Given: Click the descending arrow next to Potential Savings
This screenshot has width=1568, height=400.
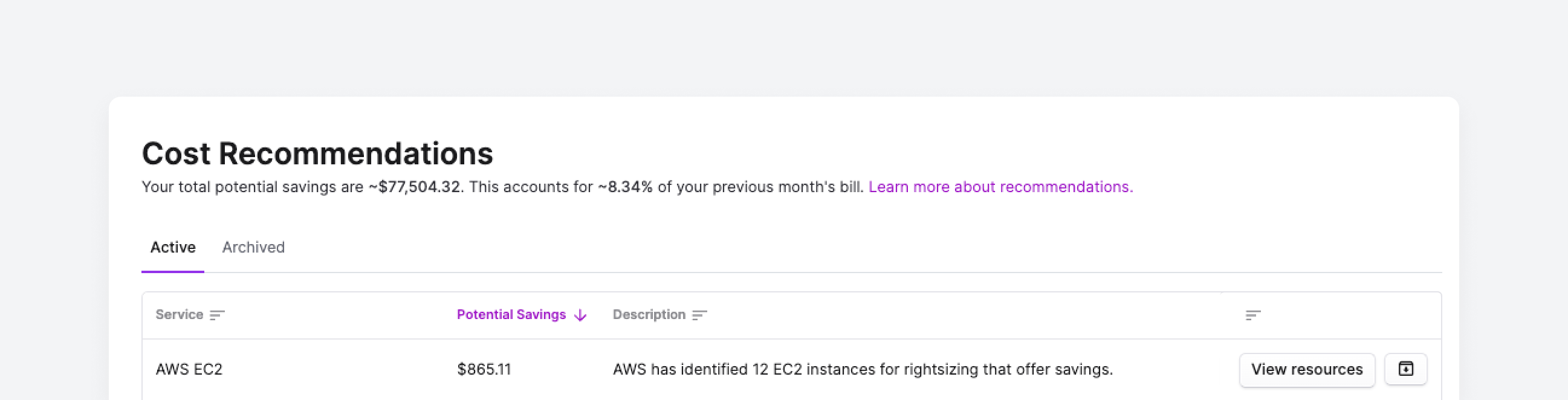Looking at the screenshot, I should (x=580, y=315).
